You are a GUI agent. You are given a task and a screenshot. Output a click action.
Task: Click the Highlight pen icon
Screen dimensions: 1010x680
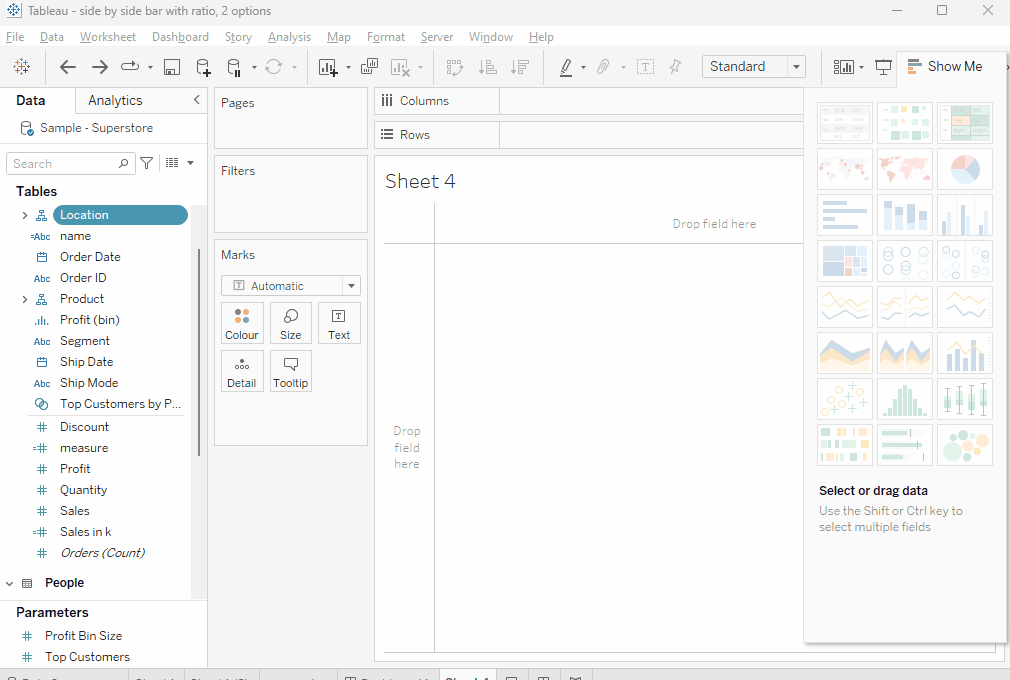(566, 67)
